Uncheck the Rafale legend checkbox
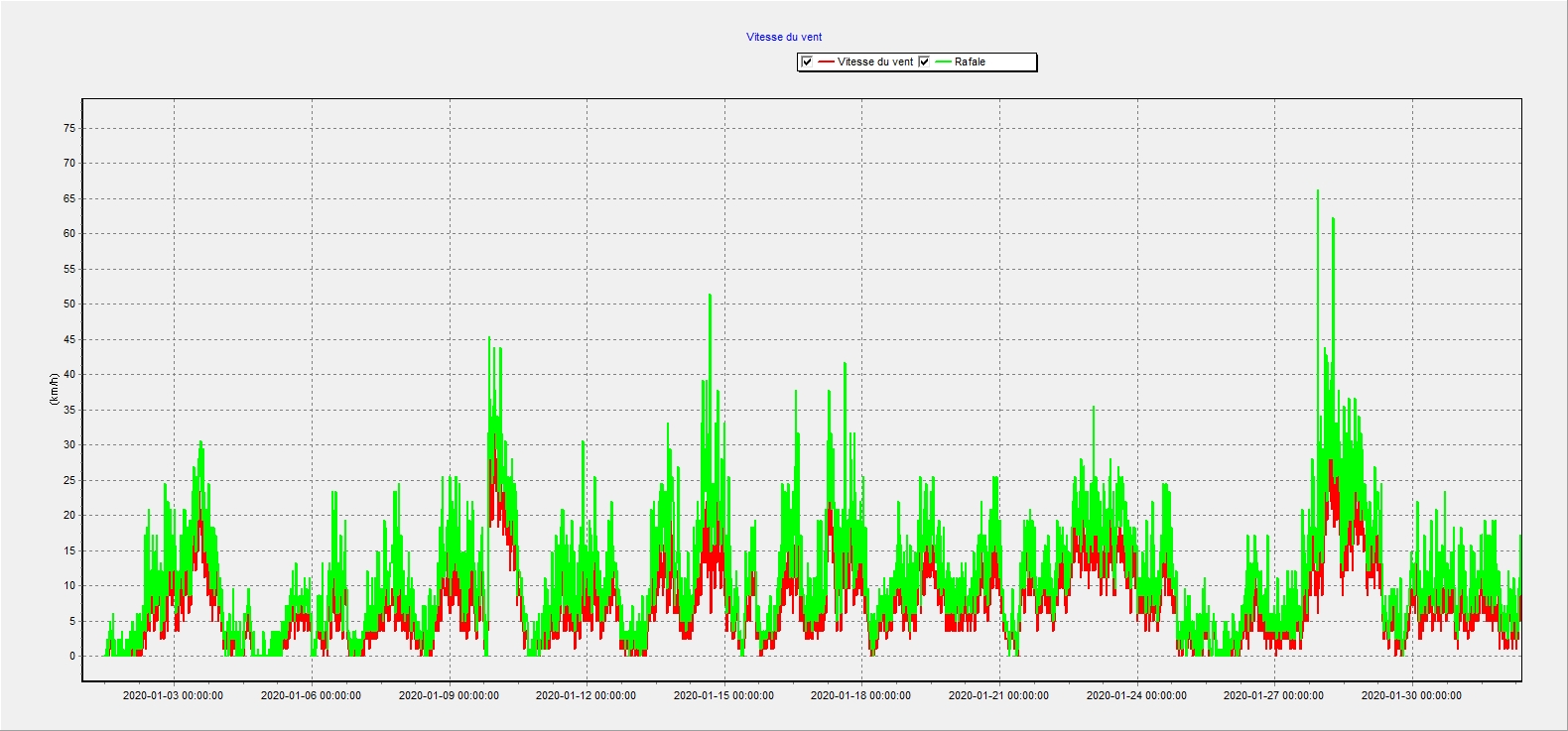 tap(924, 61)
